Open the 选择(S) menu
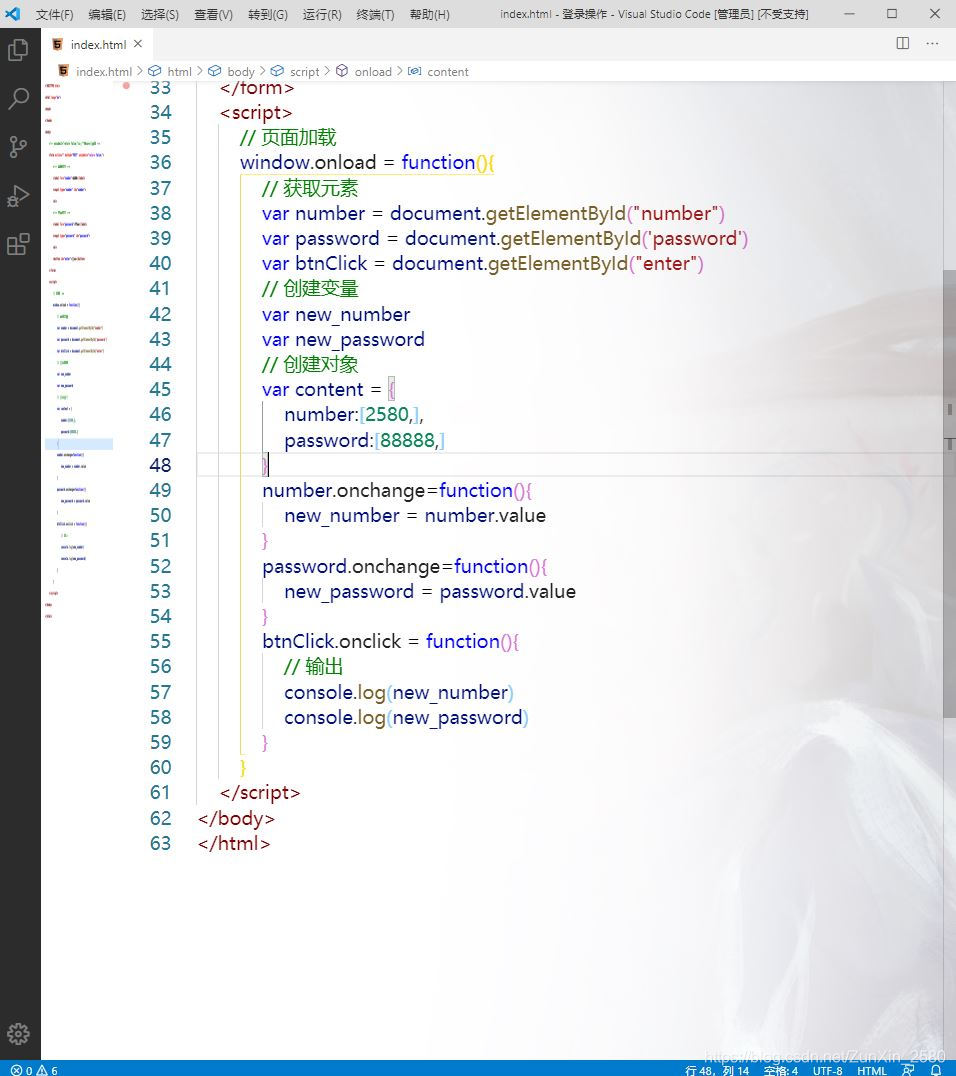Viewport: 956px width, 1076px height. [160, 14]
